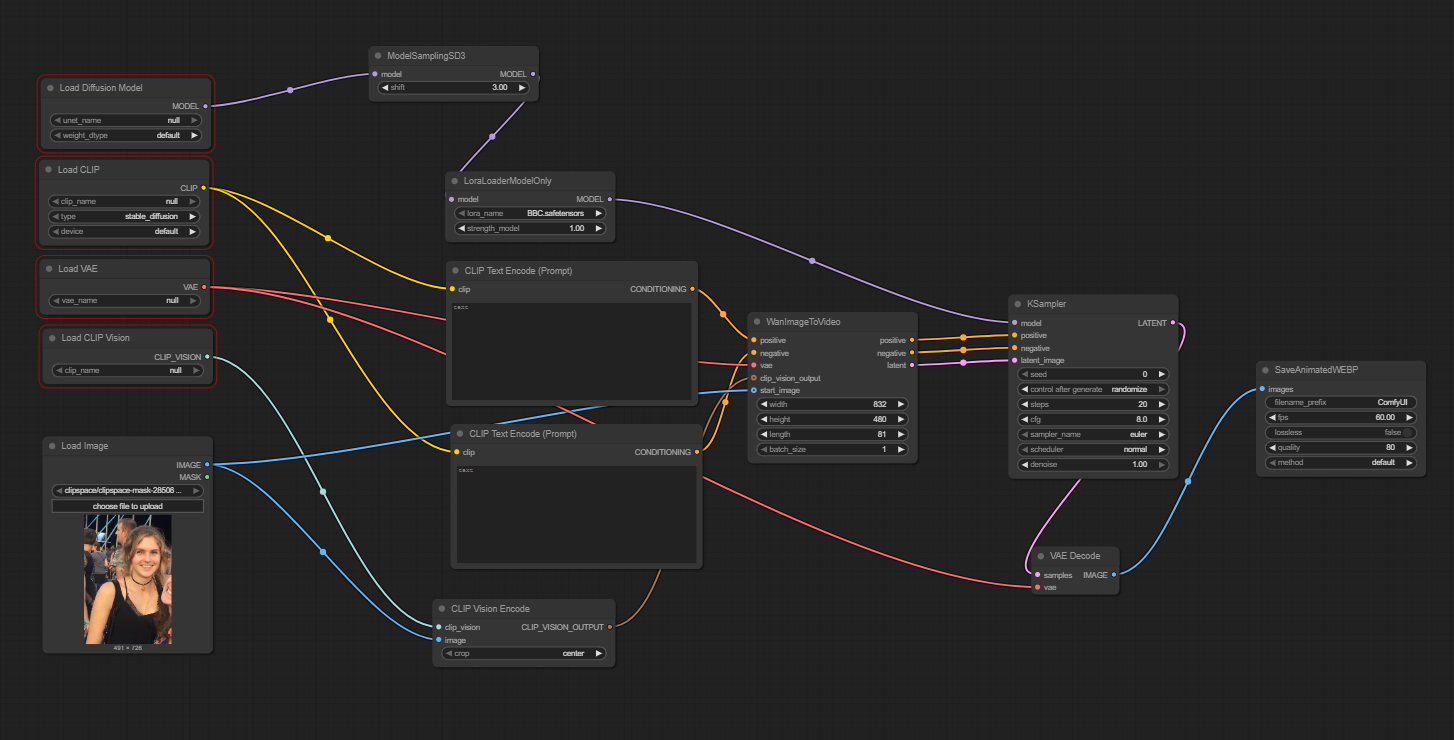The width and height of the screenshot is (1454, 740).
Task: Open the unet_name selector in Load Diffusion Model
Action: [x=126, y=120]
